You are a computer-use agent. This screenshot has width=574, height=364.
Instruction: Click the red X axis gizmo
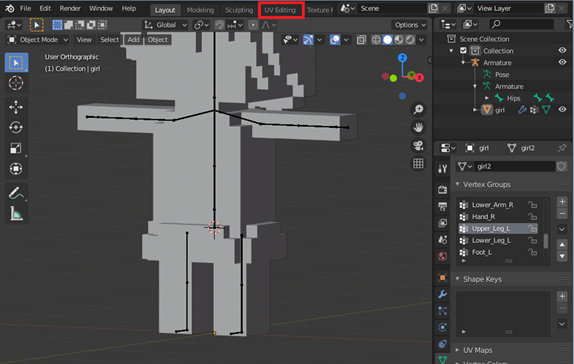point(420,78)
